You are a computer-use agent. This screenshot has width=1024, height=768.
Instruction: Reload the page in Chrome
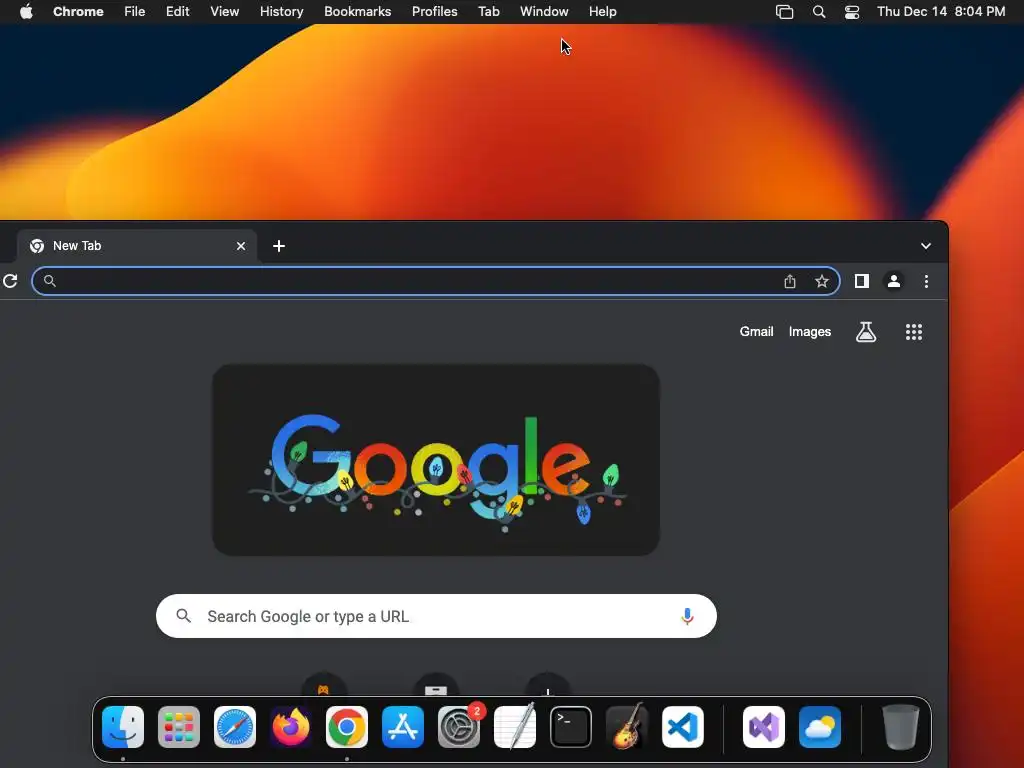tap(10, 281)
